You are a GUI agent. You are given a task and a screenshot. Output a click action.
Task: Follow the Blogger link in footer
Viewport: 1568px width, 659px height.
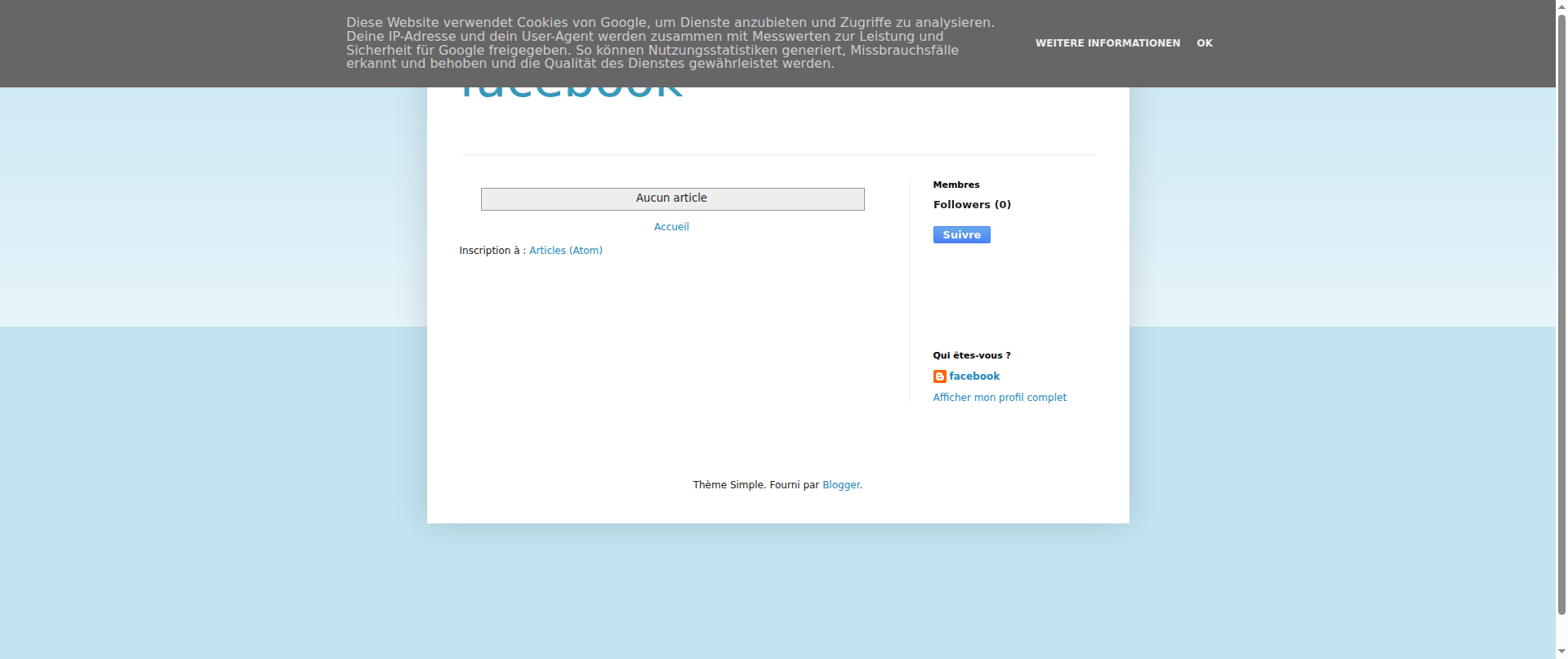tap(841, 485)
